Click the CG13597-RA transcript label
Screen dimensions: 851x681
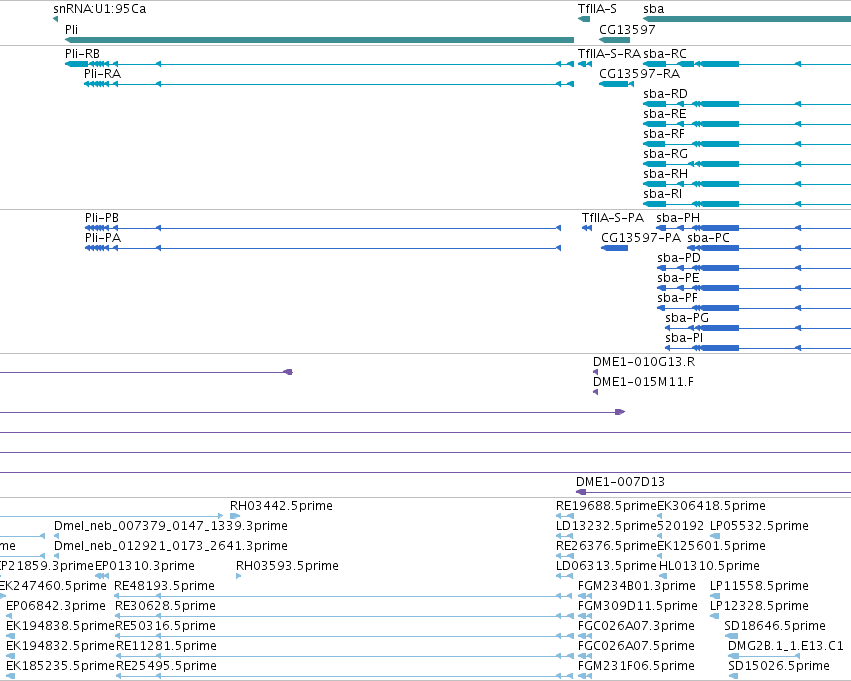pos(639,74)
